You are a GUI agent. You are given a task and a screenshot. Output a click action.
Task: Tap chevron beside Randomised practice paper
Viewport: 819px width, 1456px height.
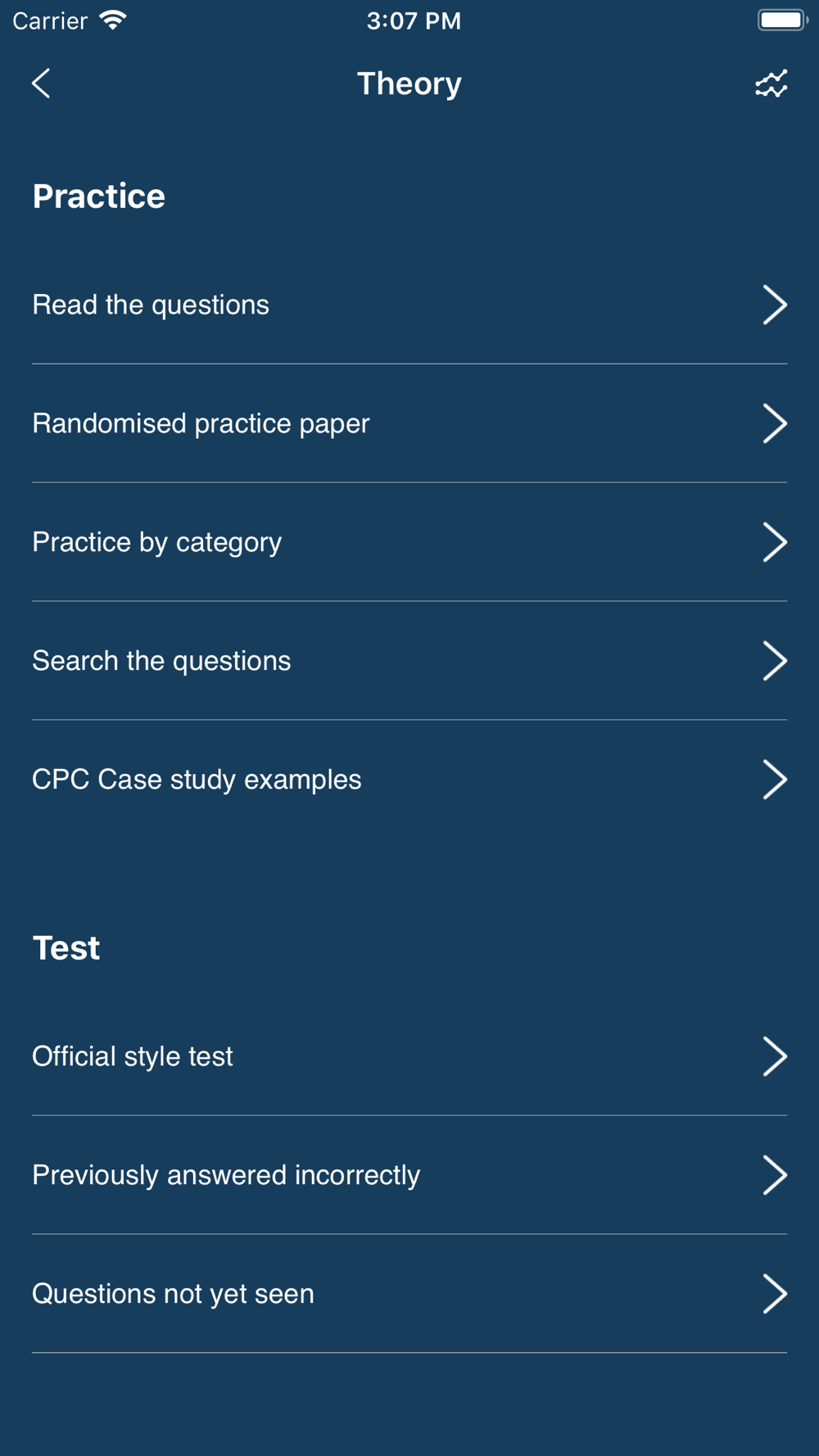tap(775, 423)
